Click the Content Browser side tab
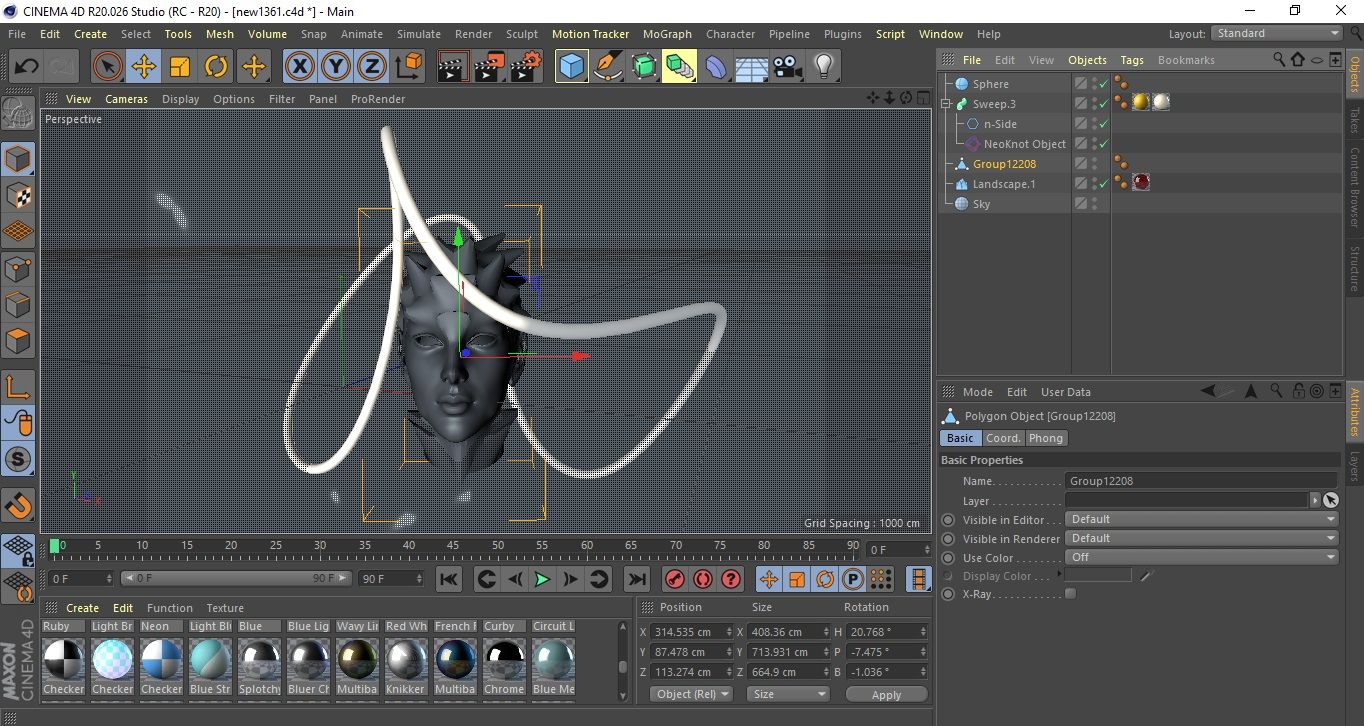This screenshot has height=726, width=1364. (x=1354, y=187)
